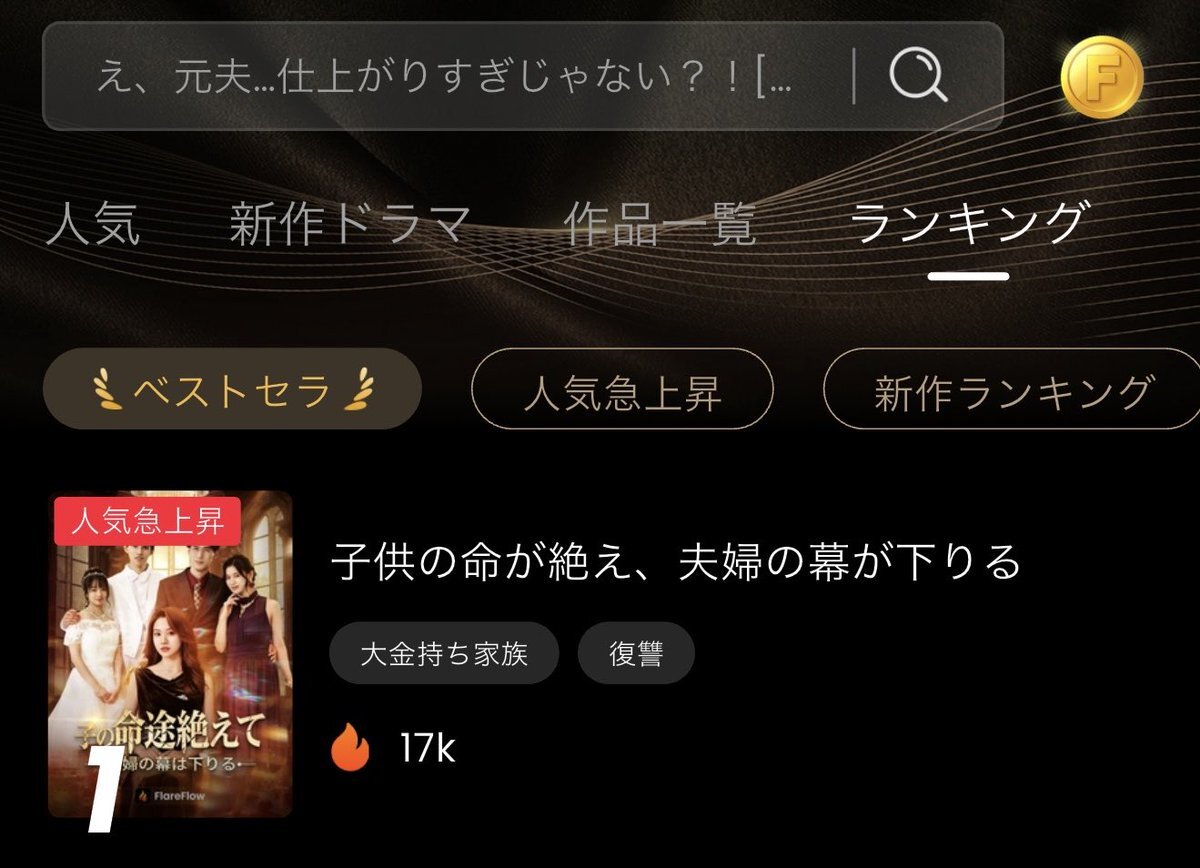Viewport: 1200px width, 868px height.
Task: Open the drama poster thumbnail
Action: pyautogui.click(x=170, y=655)
